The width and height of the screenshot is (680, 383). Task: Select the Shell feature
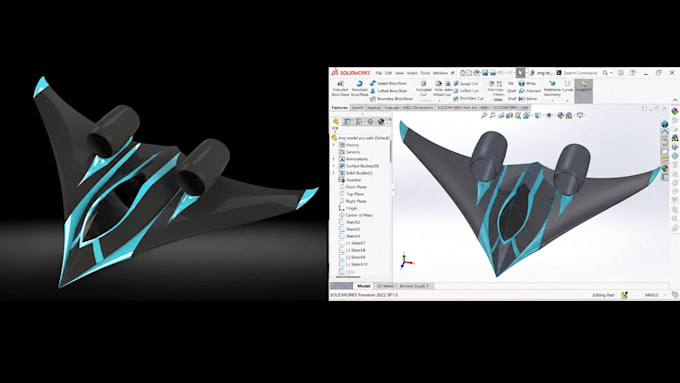tap(512, 98)
